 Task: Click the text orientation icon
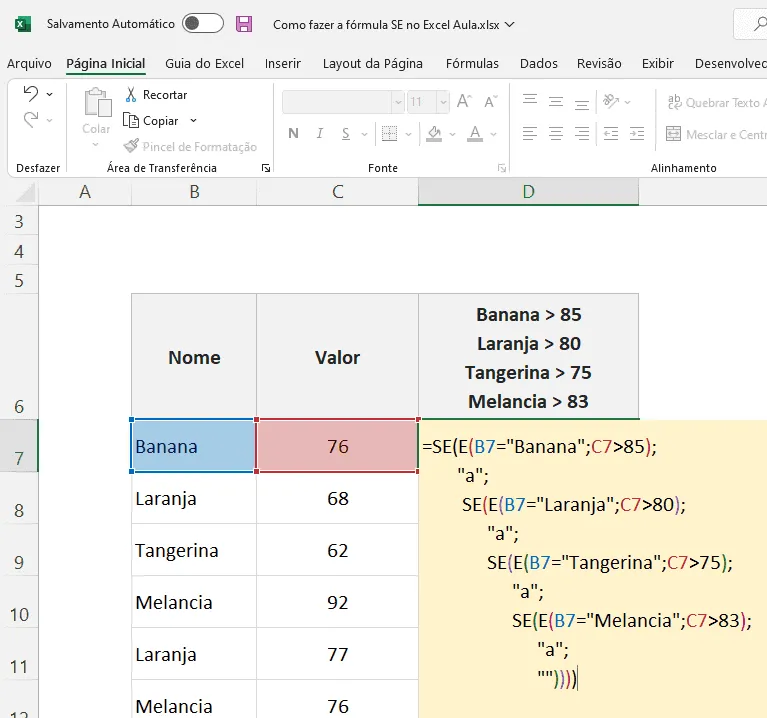611,101
